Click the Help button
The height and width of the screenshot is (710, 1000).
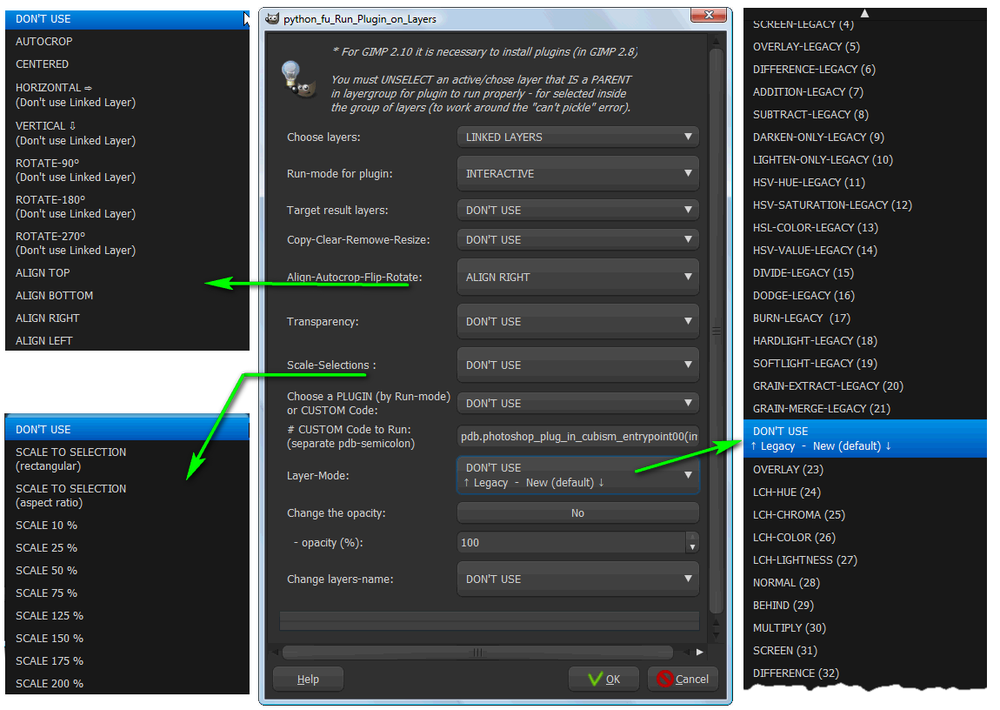308,679
